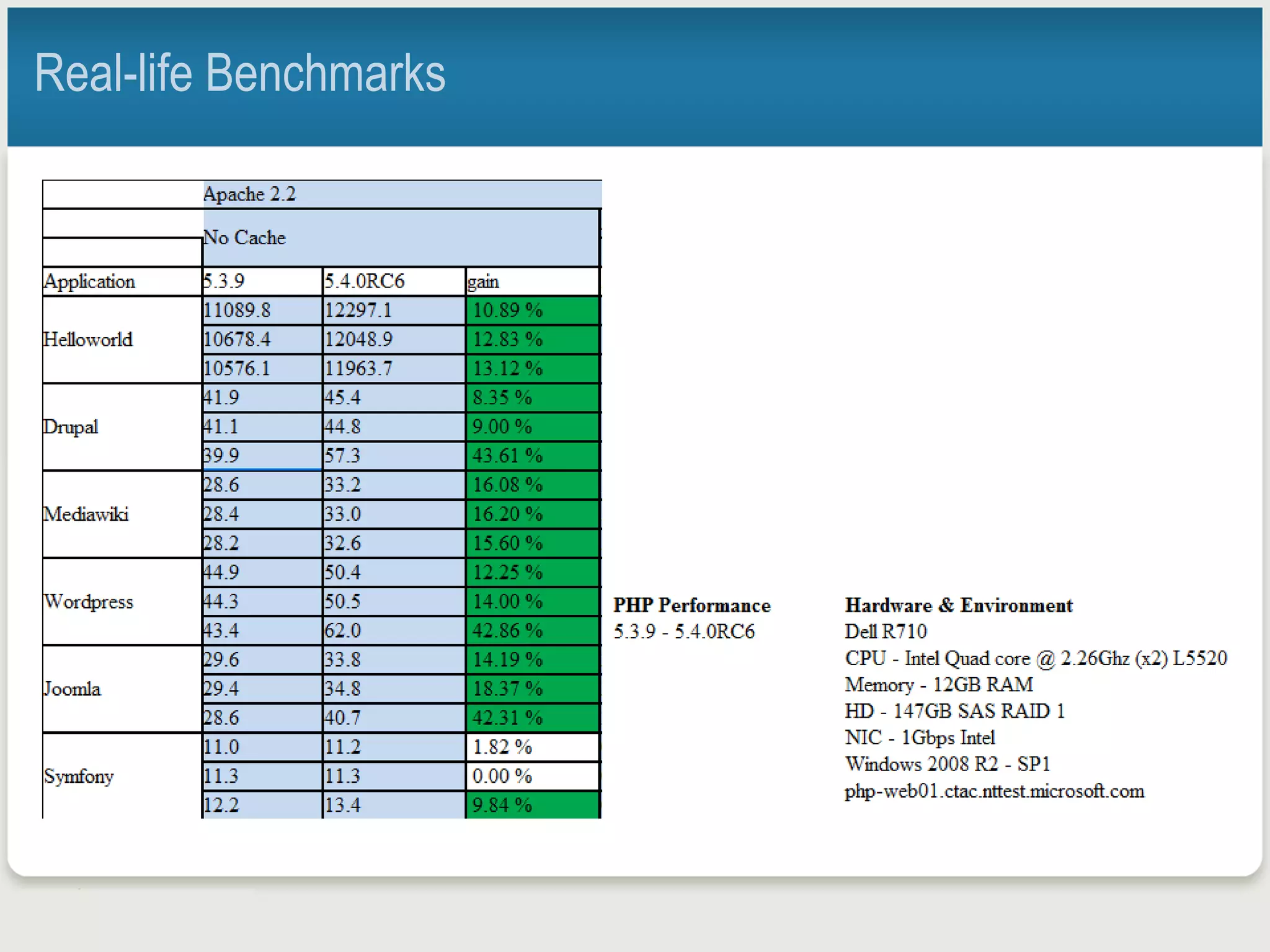Click the 16.08 % gain cell

pos(533,485)
